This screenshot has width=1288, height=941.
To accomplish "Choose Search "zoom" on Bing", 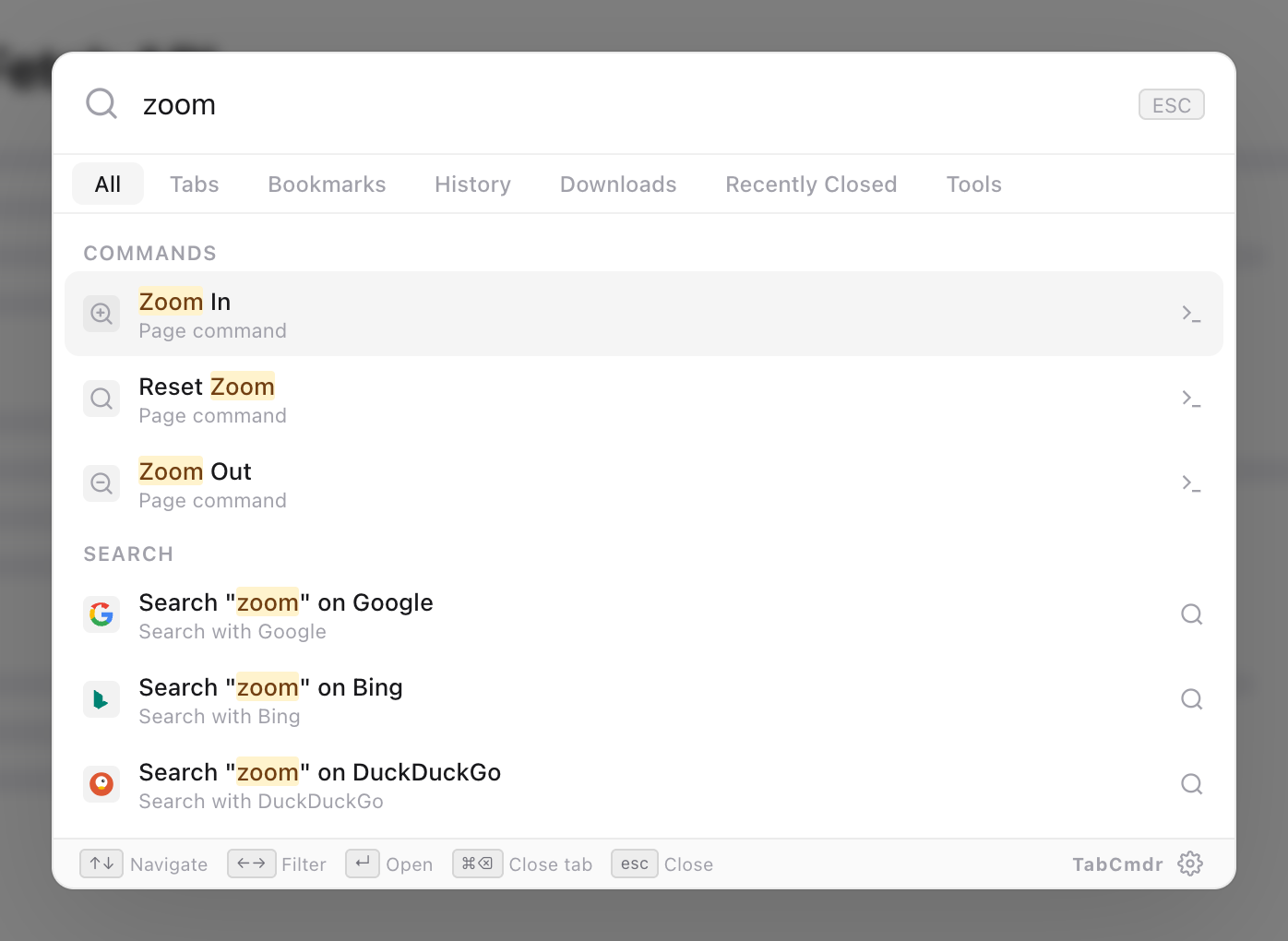I will coord(644,699).
